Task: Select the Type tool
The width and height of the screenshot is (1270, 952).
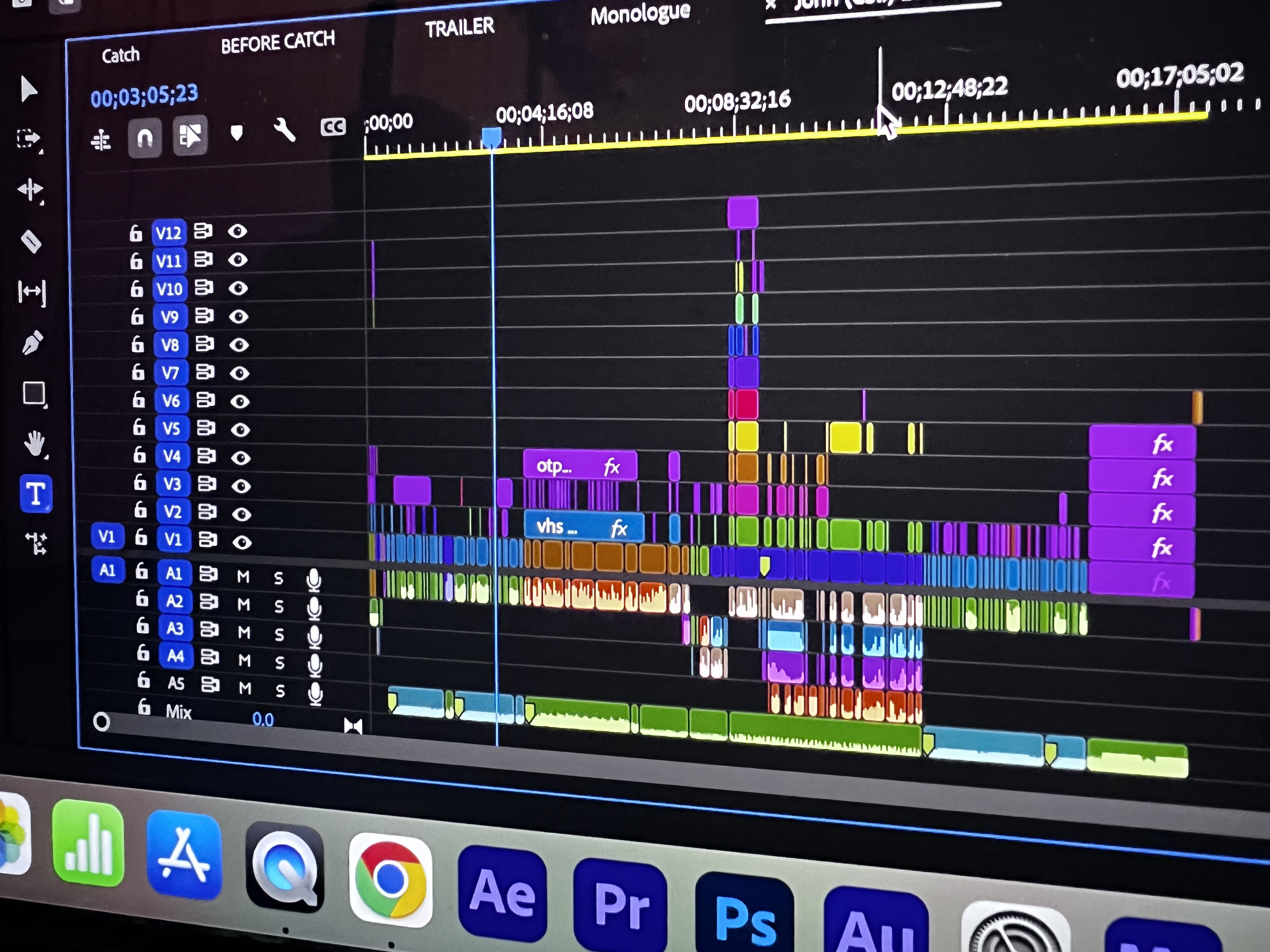Action: coord(36,494)
